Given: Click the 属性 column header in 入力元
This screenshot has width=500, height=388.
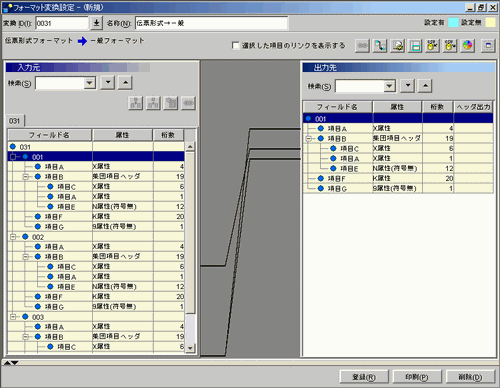Looking at the screenshot, I should pos(122,135).
